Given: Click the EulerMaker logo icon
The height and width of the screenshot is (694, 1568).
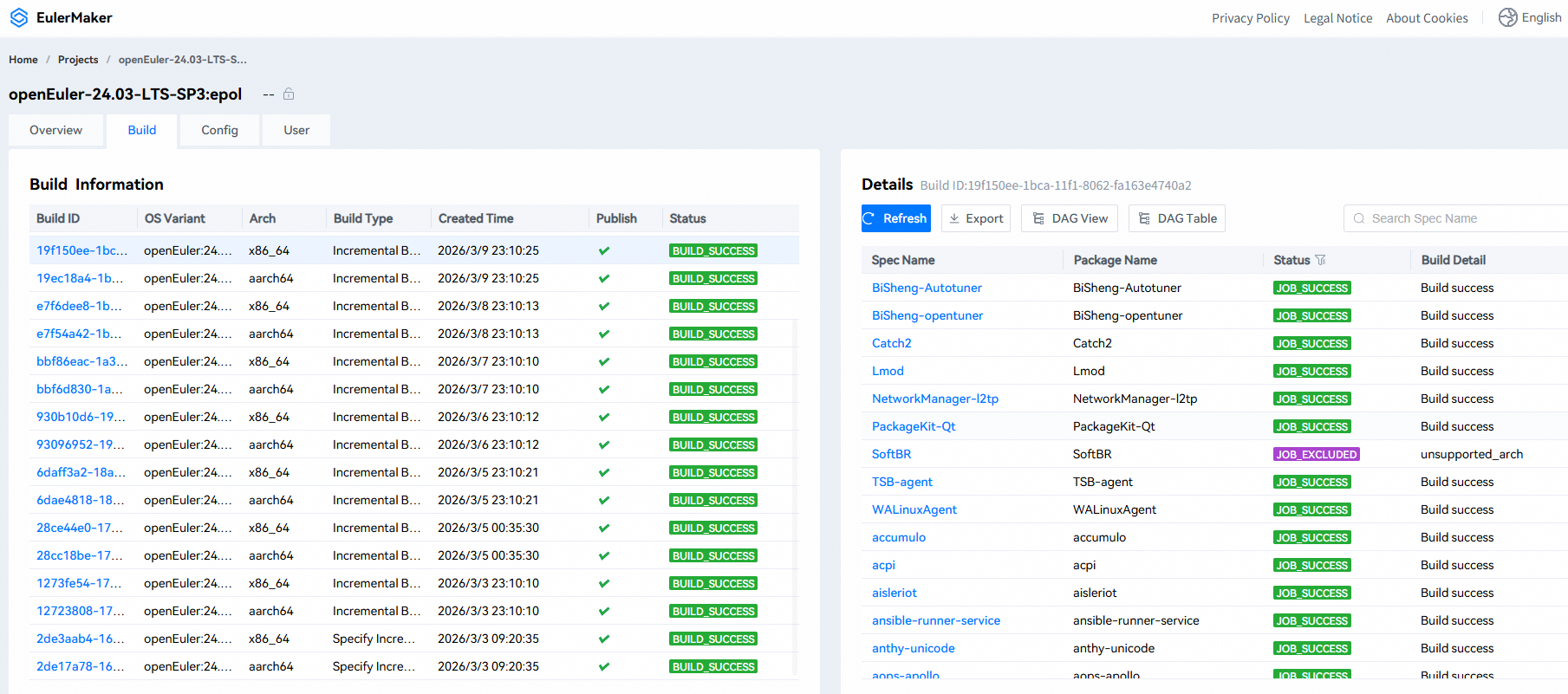Looking at the screenshot, I should coord(19,17).
